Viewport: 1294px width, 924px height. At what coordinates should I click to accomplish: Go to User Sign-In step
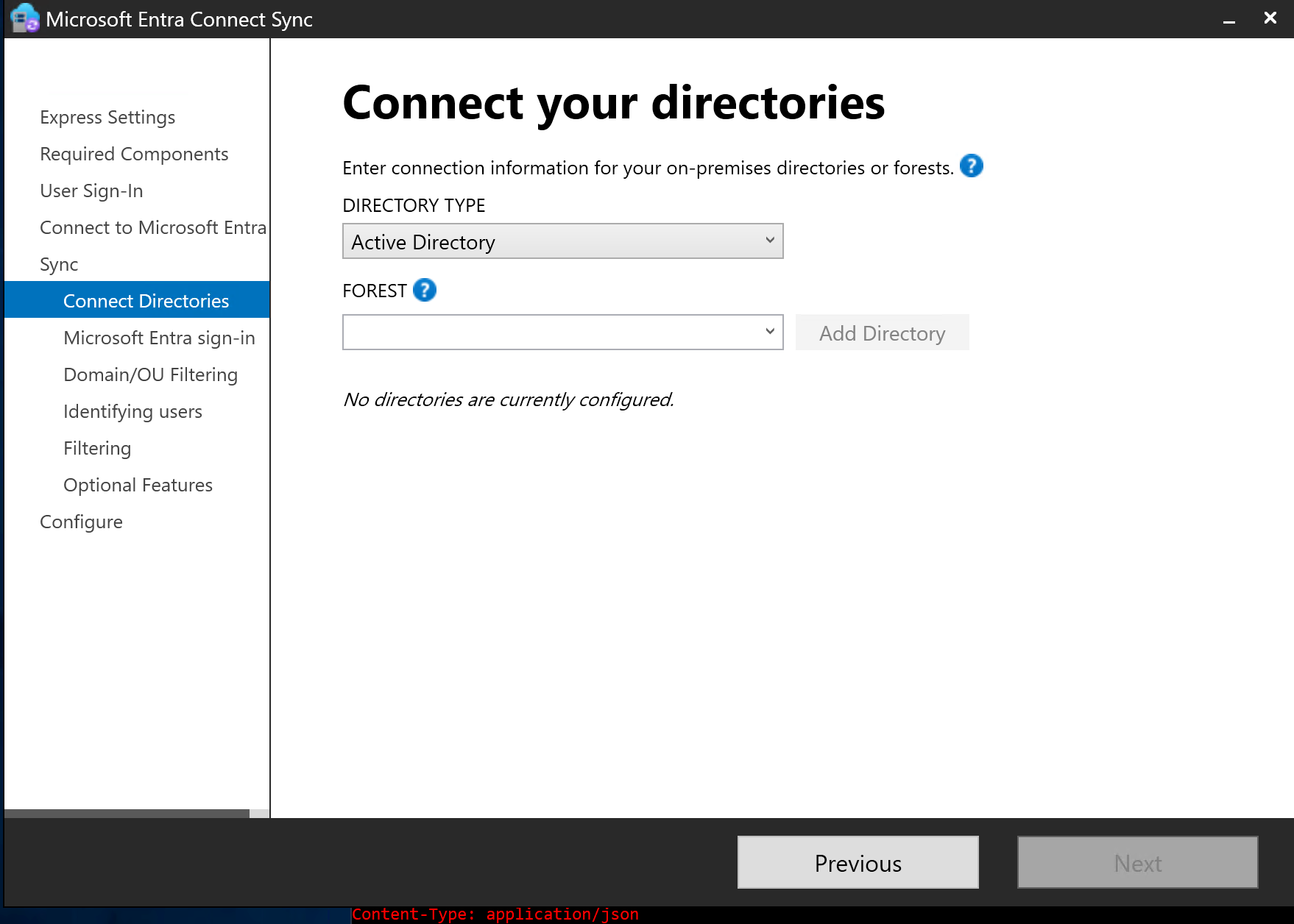click(91, 191)
